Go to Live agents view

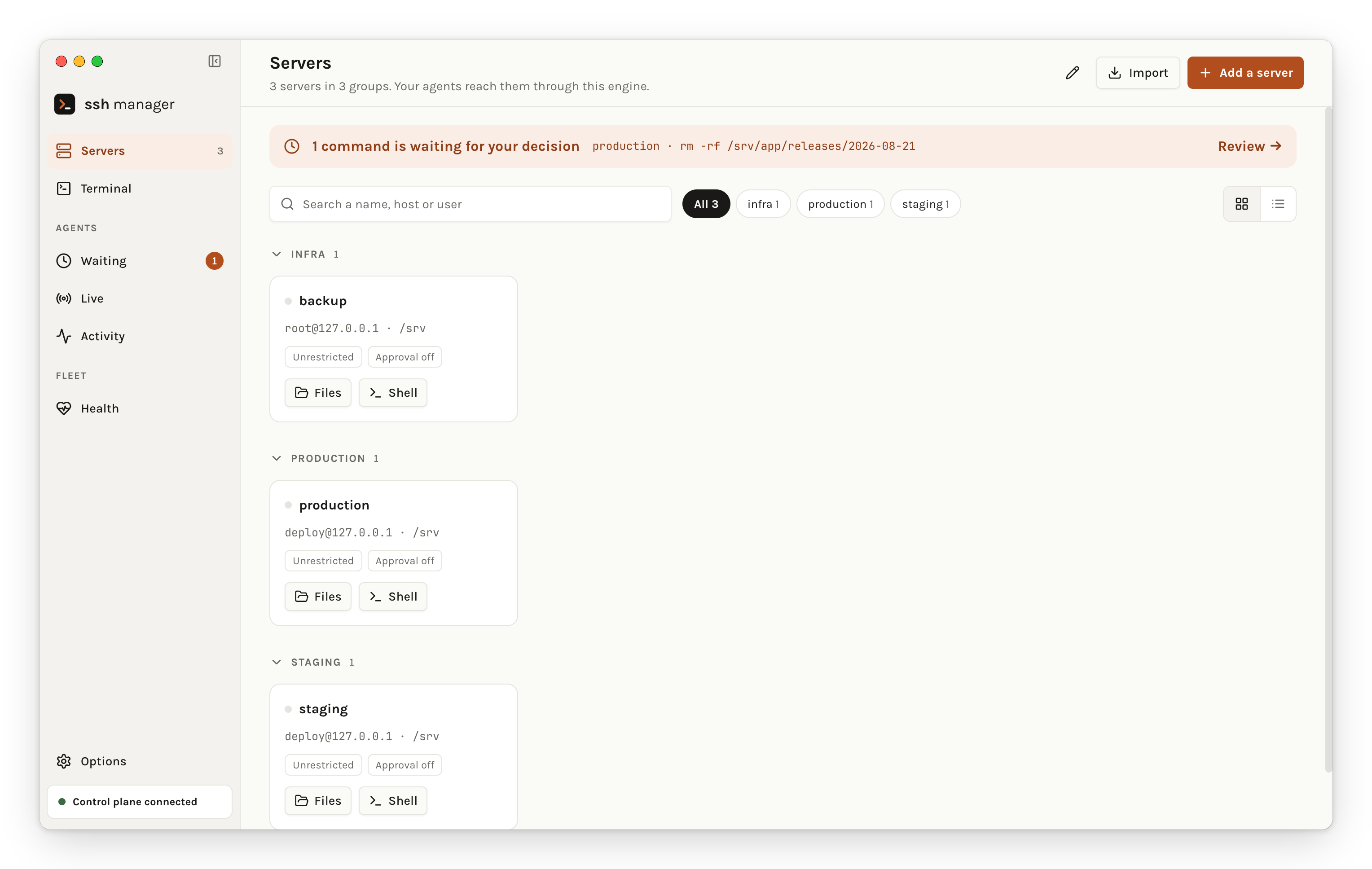point(140,298)
